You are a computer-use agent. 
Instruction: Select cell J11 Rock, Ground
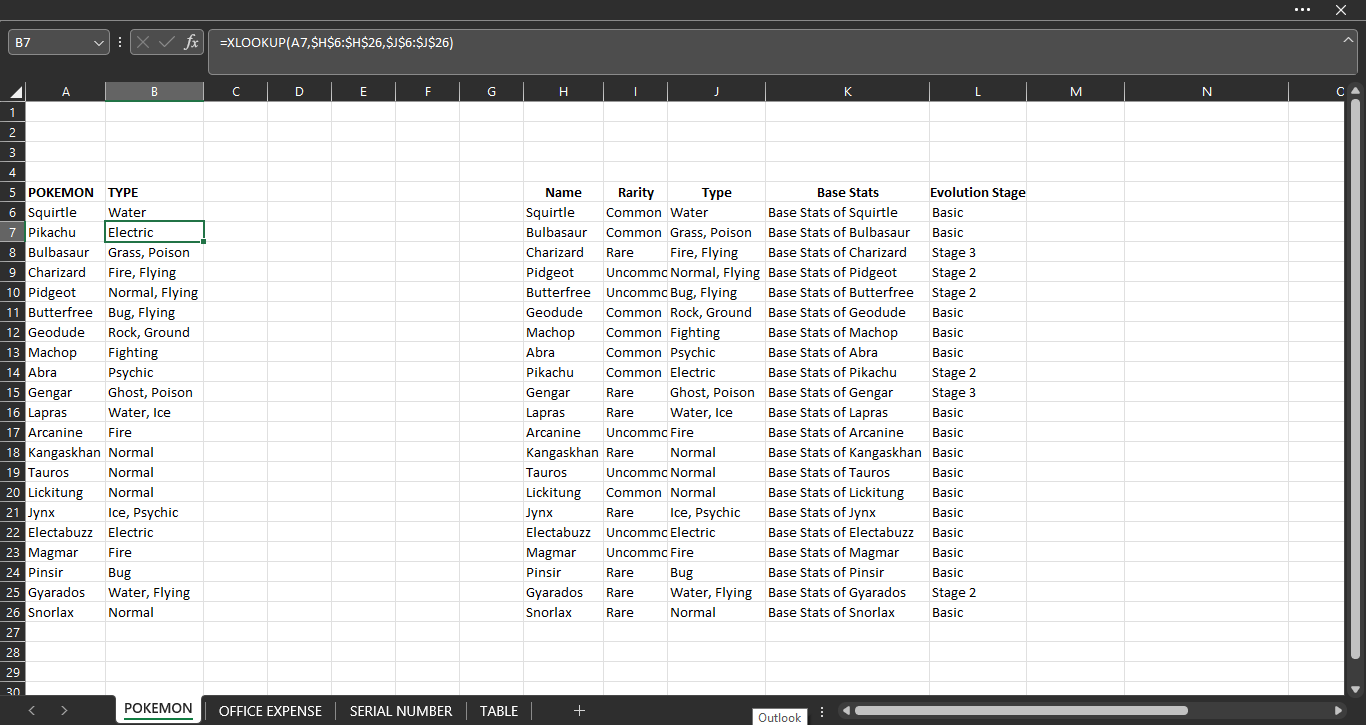716,312
